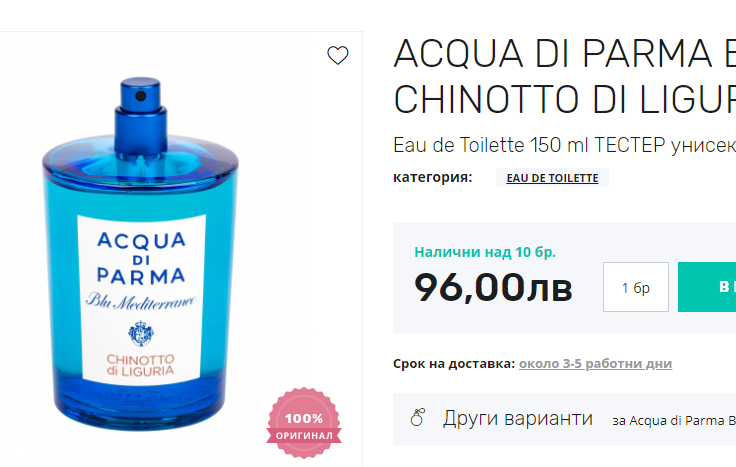Viewport: 736px width, 467px height.
Task: Open the Acqua di Parma bottle image
Action: point(140,254)
